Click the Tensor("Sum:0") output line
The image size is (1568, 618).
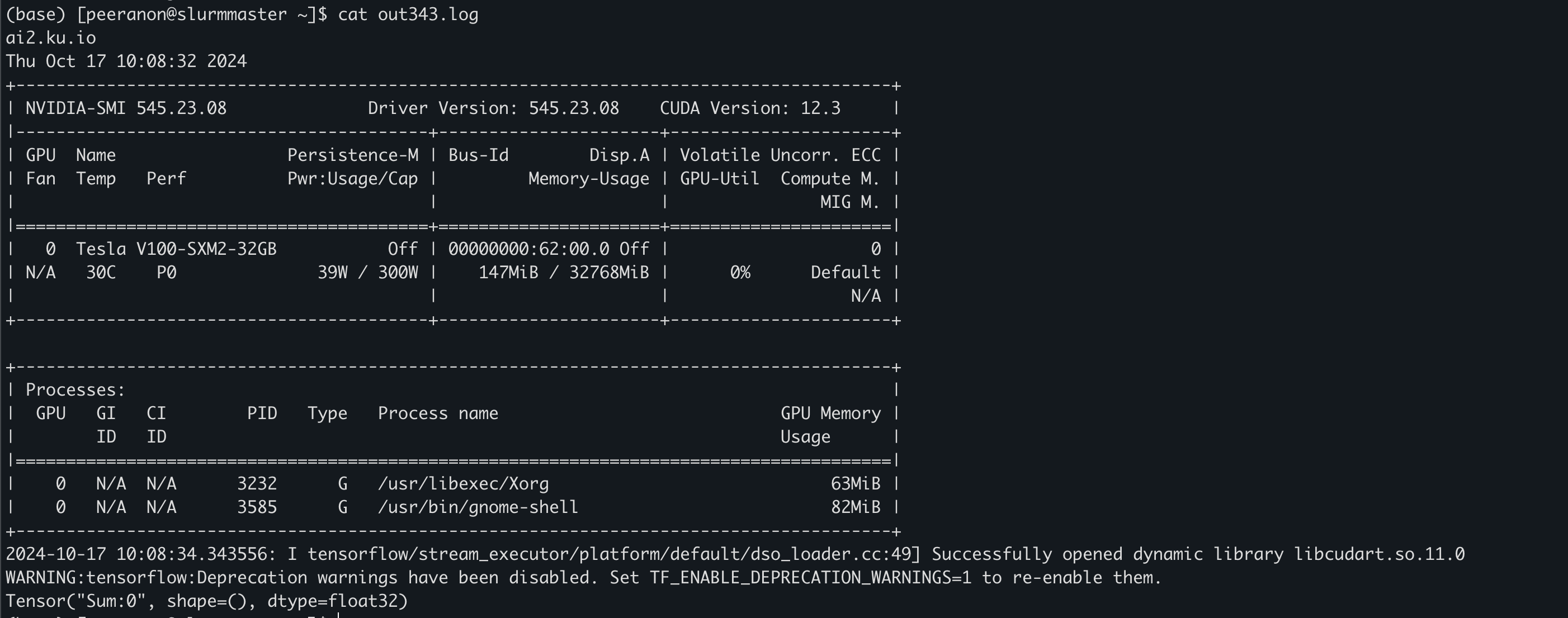[206, 601]
